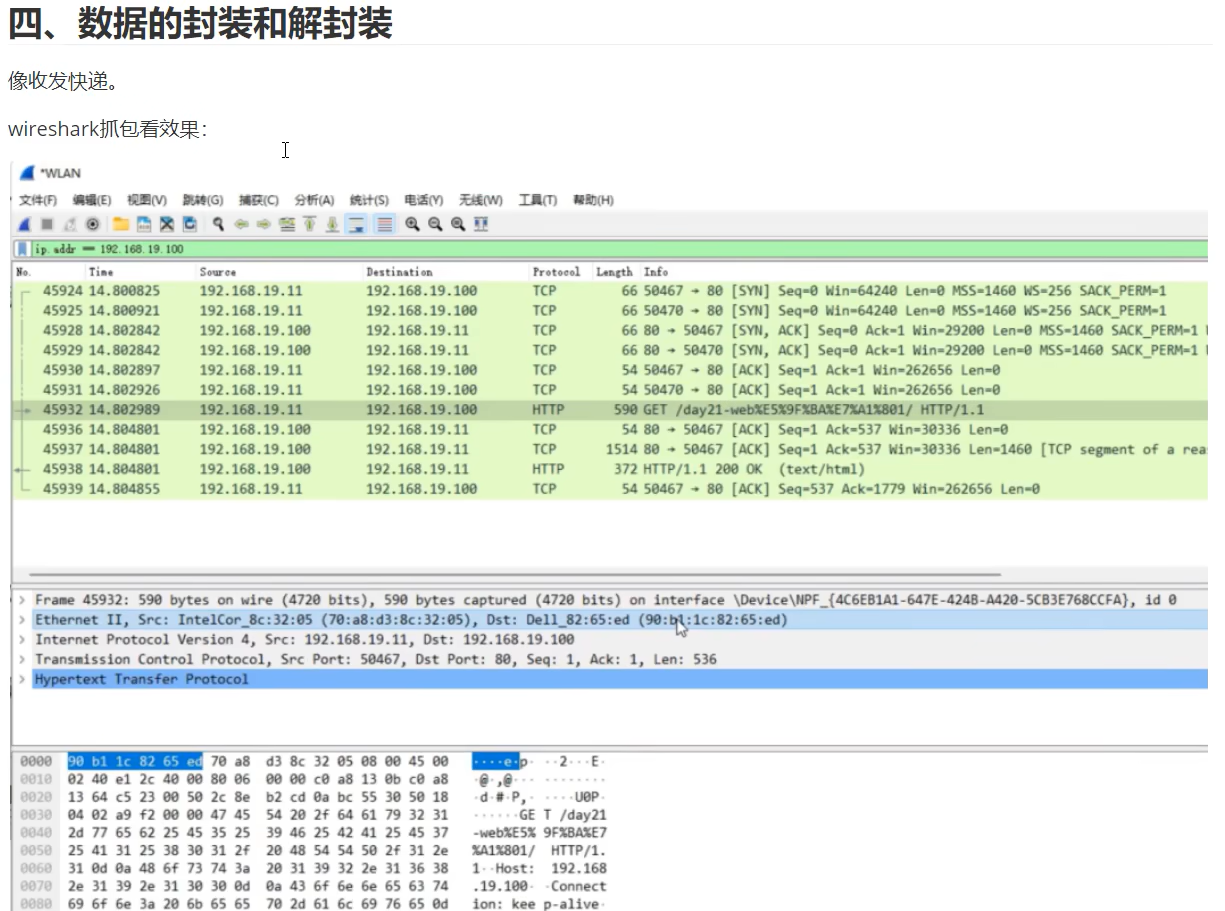Select packet 45928 SYN, ACK row
Viewport: 1225px width, 911px height.
610,330
